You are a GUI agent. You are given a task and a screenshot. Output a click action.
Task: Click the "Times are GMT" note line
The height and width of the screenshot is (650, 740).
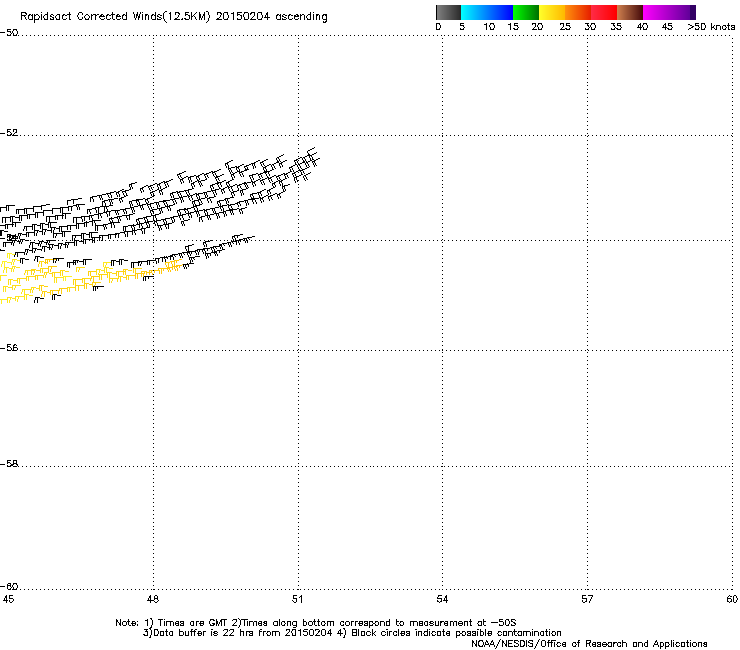click(x=315, y=623)
